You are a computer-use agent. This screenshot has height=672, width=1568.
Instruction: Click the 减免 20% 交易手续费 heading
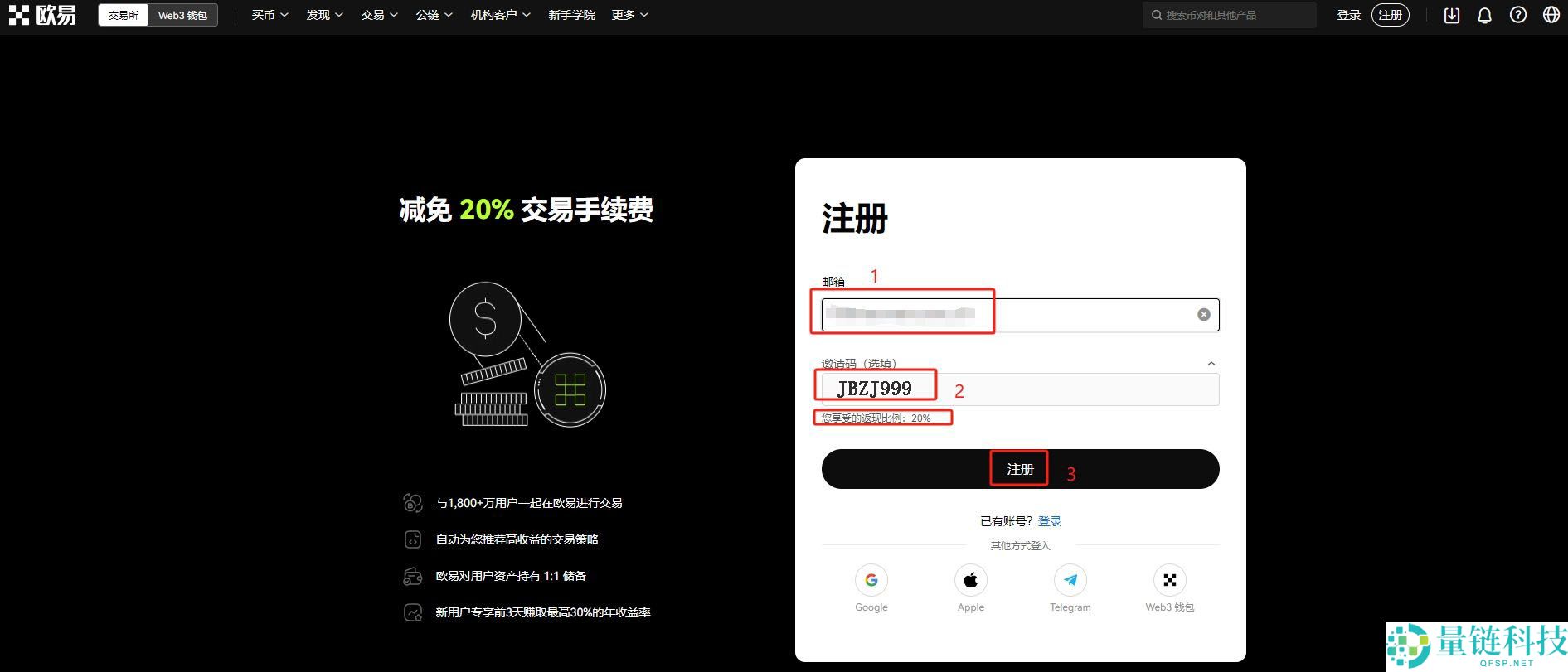pyautogui.click(x=527, y=210)
